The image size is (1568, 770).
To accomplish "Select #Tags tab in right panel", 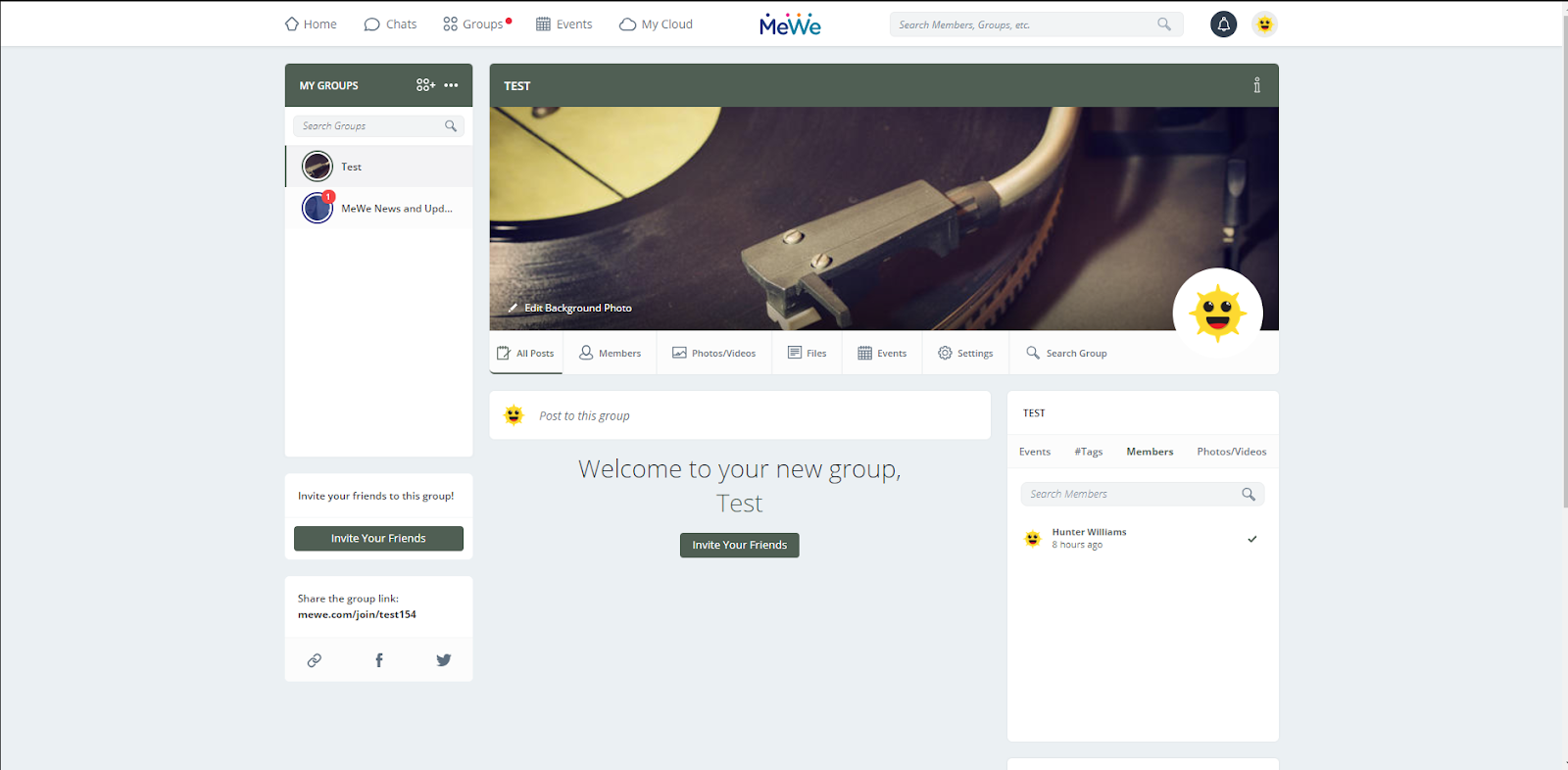I will 1089,452.
